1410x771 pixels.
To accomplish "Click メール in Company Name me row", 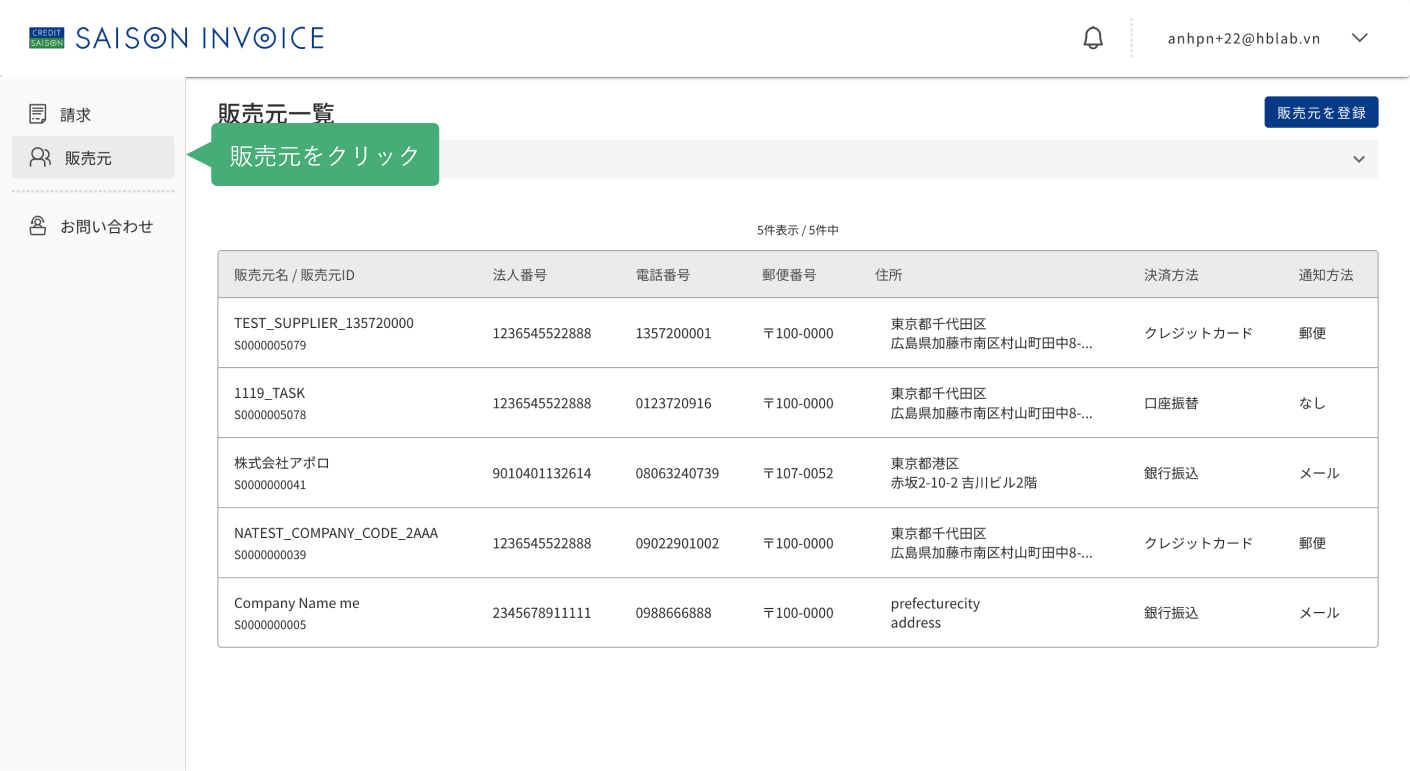I will (1319, 613).
